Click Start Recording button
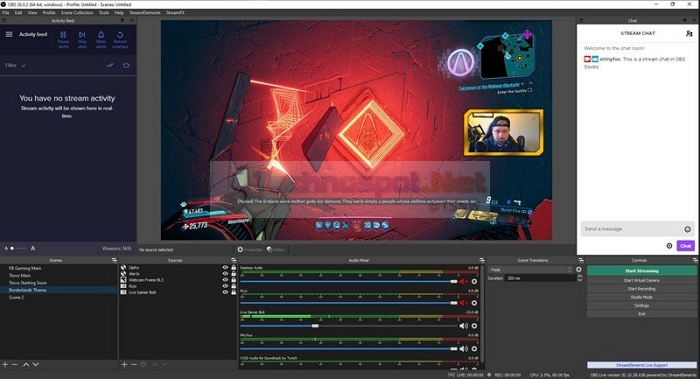 coord(642,289)
